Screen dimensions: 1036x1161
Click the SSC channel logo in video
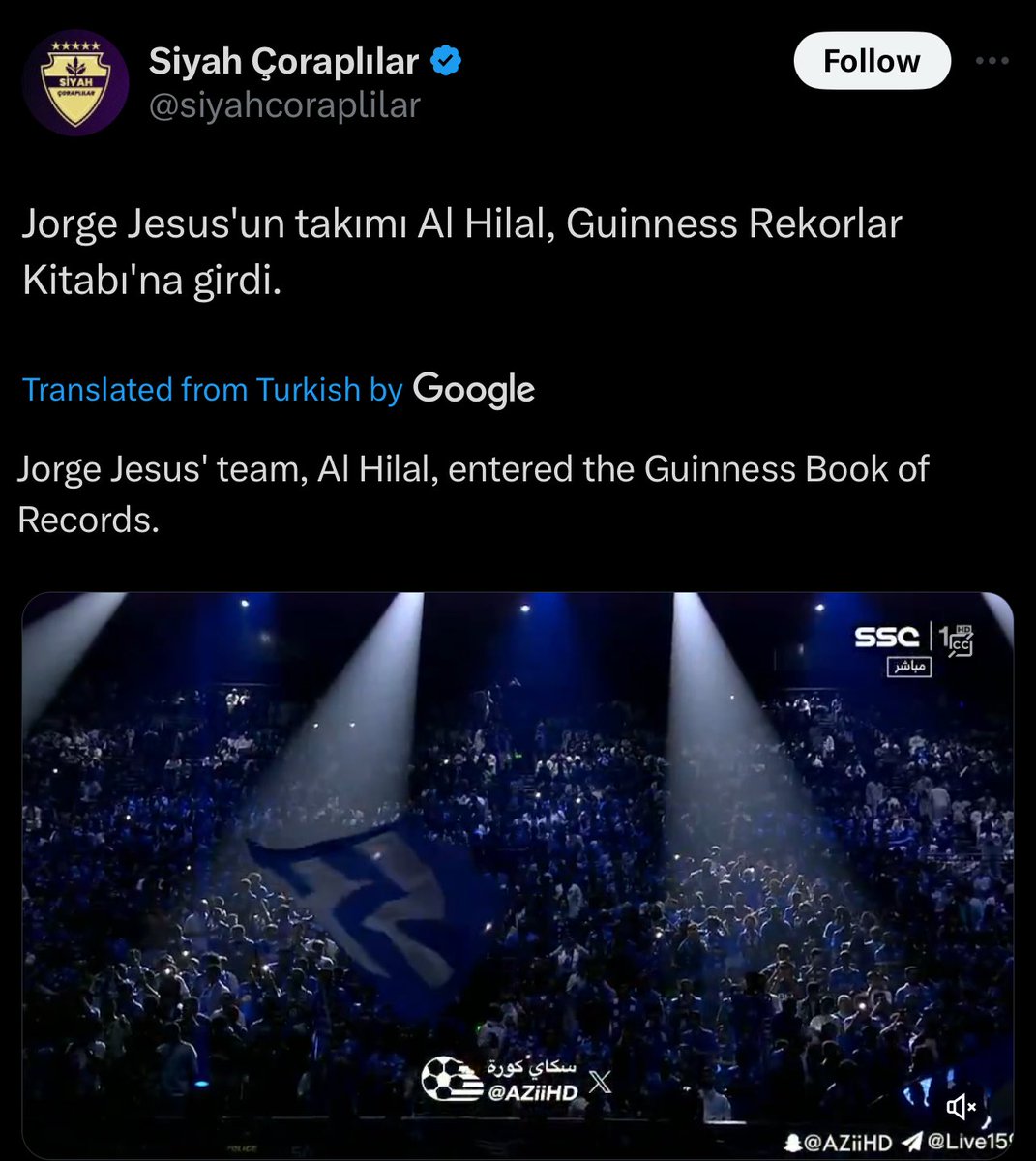pos(886,637)
